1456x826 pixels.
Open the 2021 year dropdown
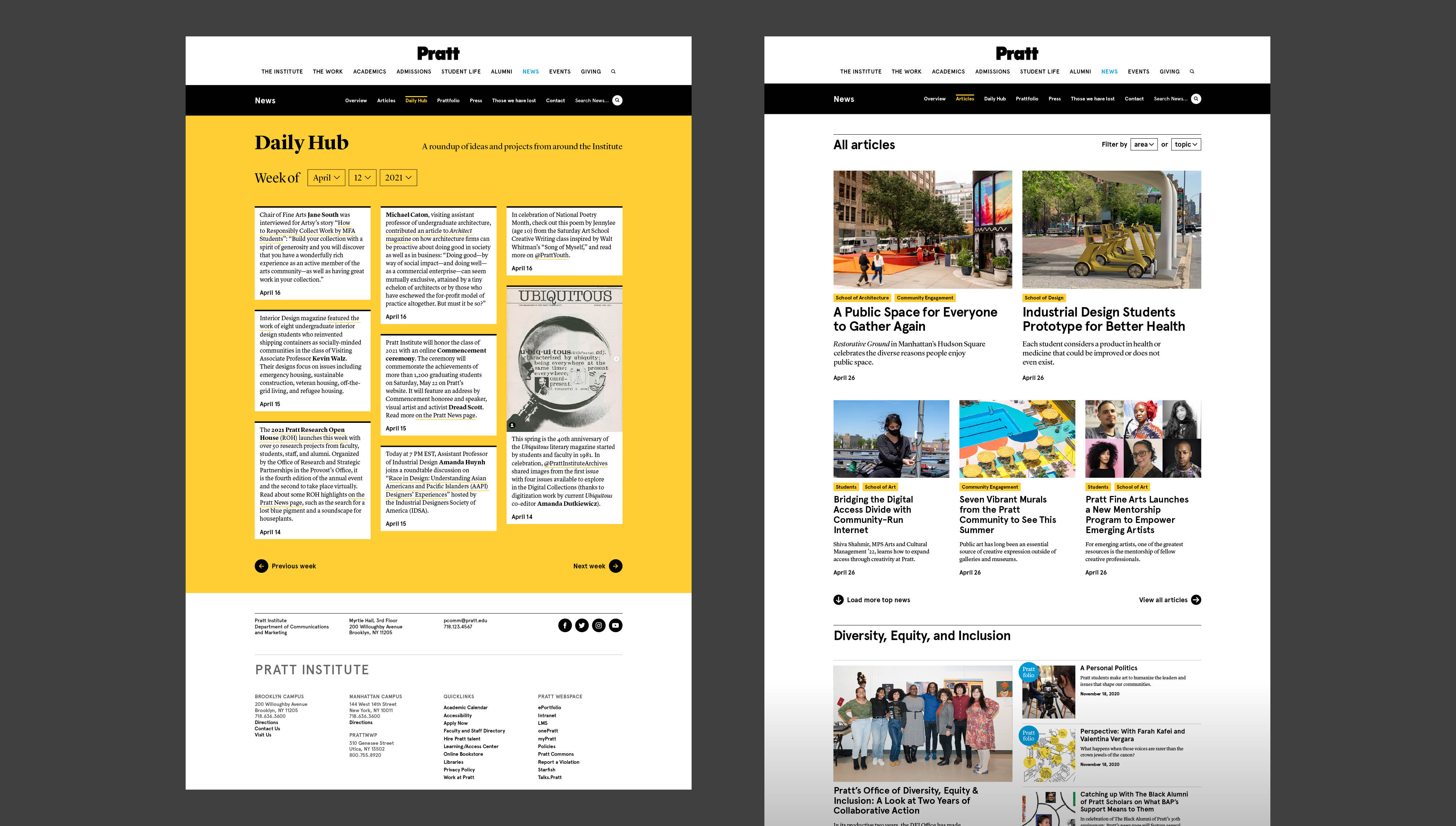(398, 178)
